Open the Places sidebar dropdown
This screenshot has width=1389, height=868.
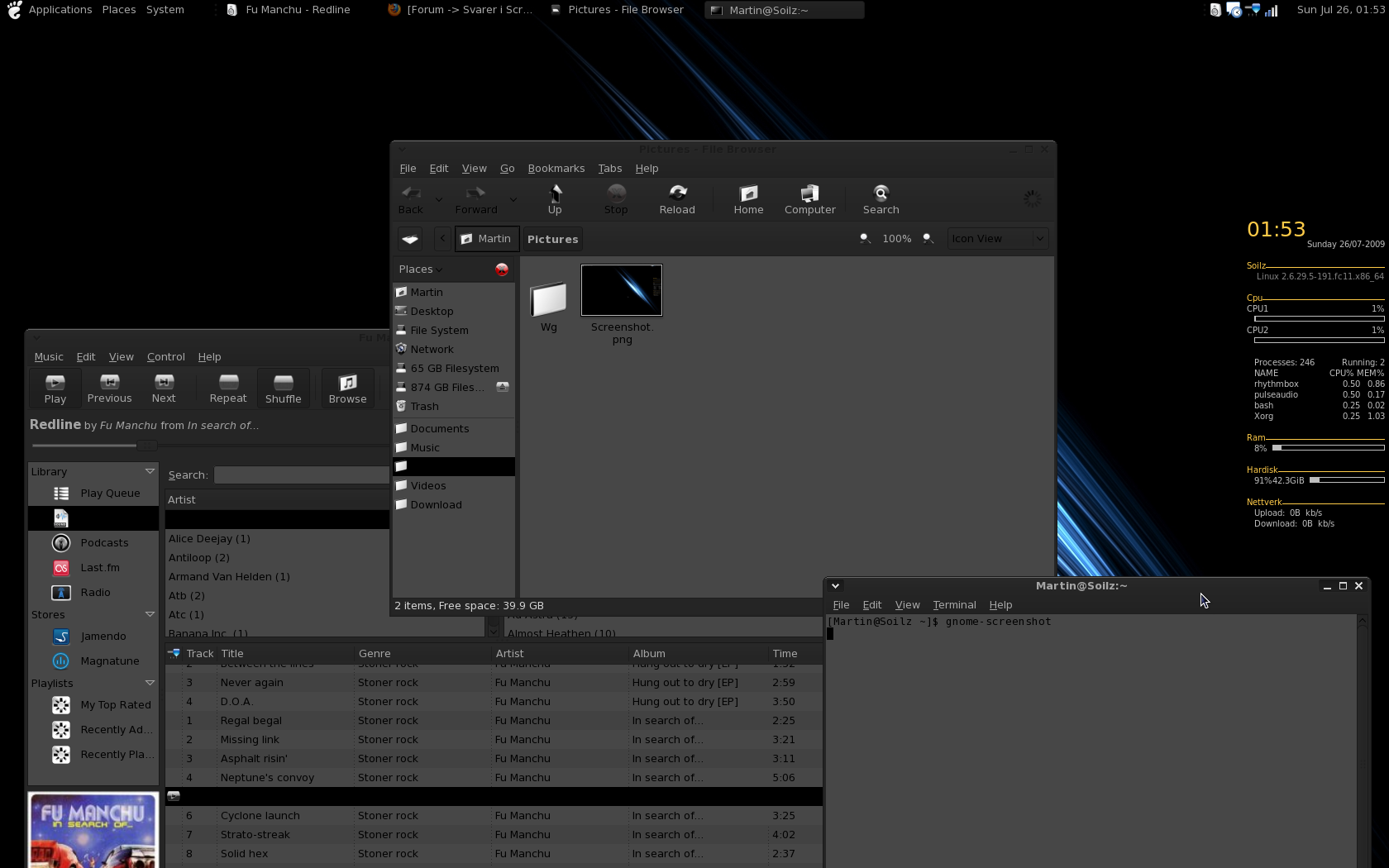tap(422, 269)
